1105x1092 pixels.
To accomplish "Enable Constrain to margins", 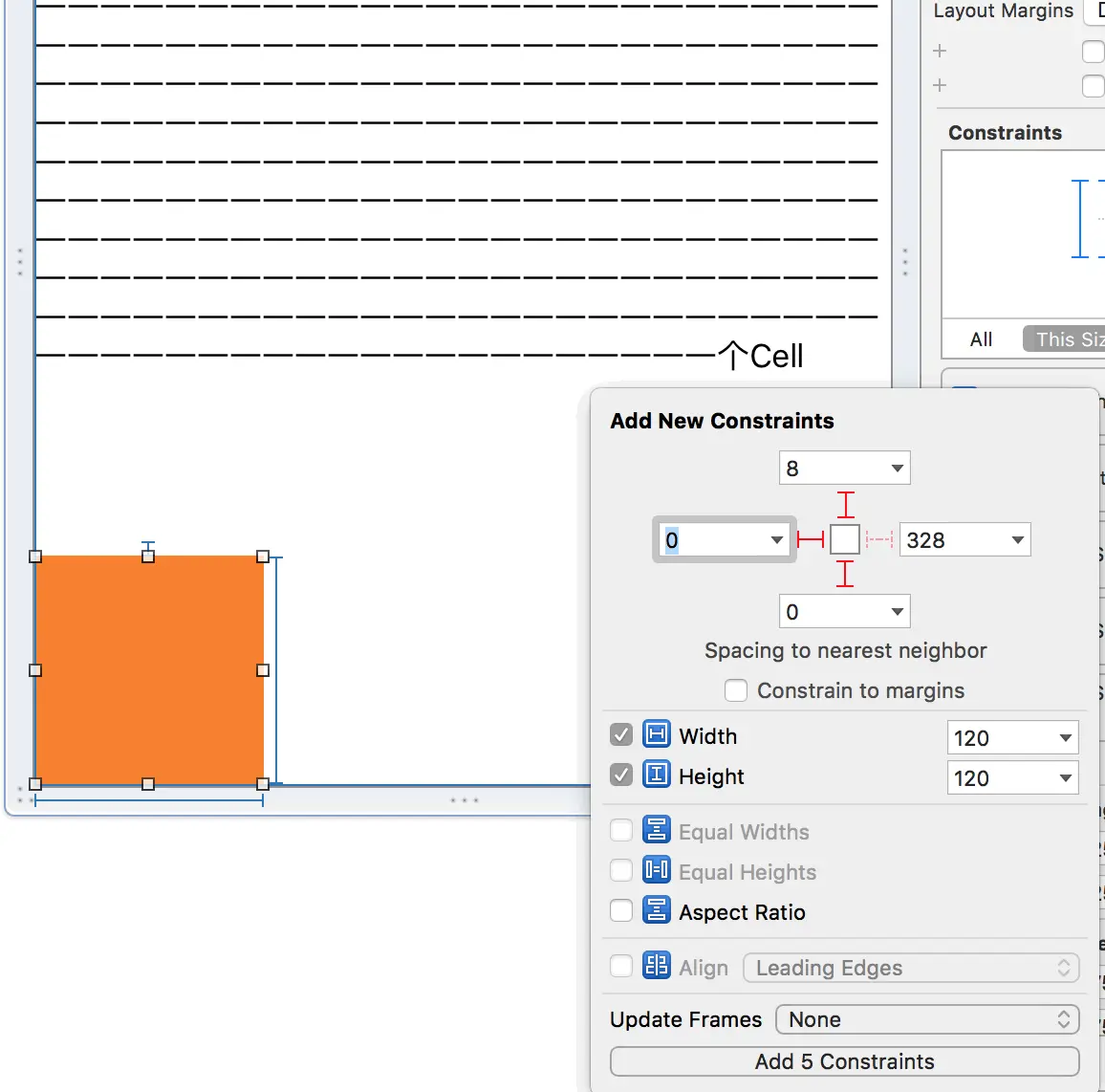I will pos(736,690).
